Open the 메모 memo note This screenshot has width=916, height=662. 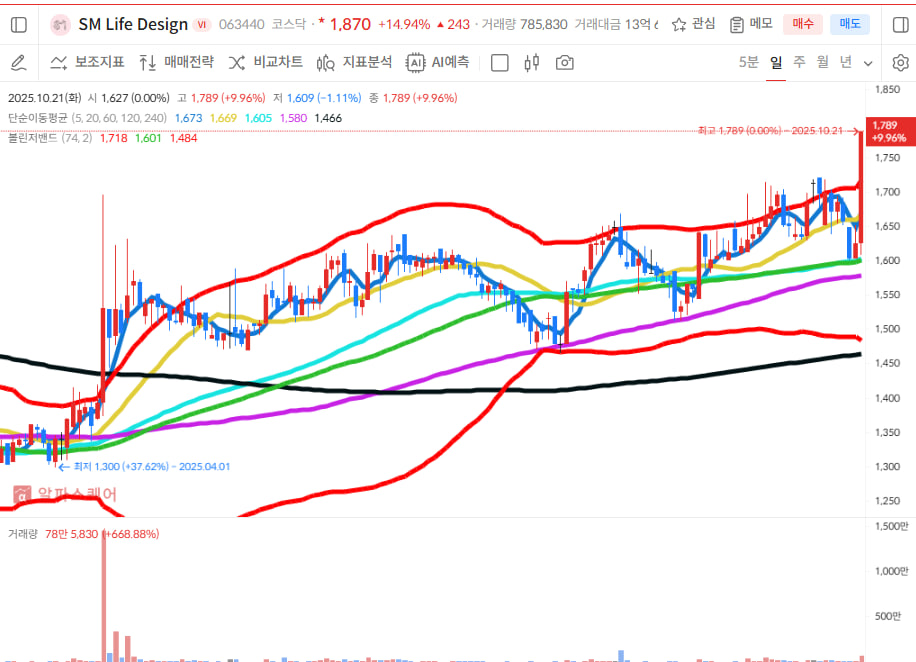[x=750, y=24]
